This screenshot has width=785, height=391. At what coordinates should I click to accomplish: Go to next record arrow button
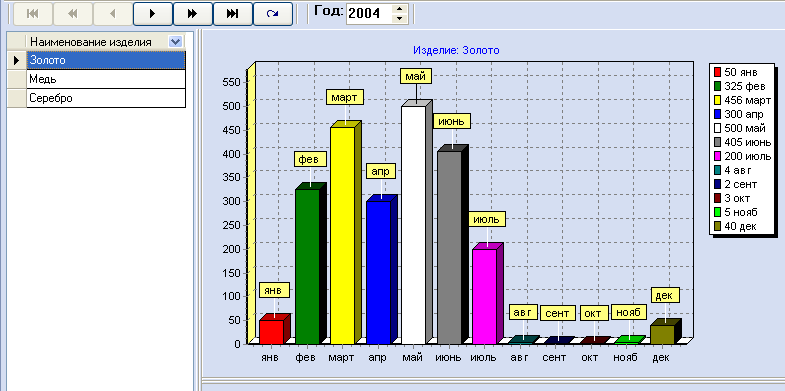coord(153,14)
